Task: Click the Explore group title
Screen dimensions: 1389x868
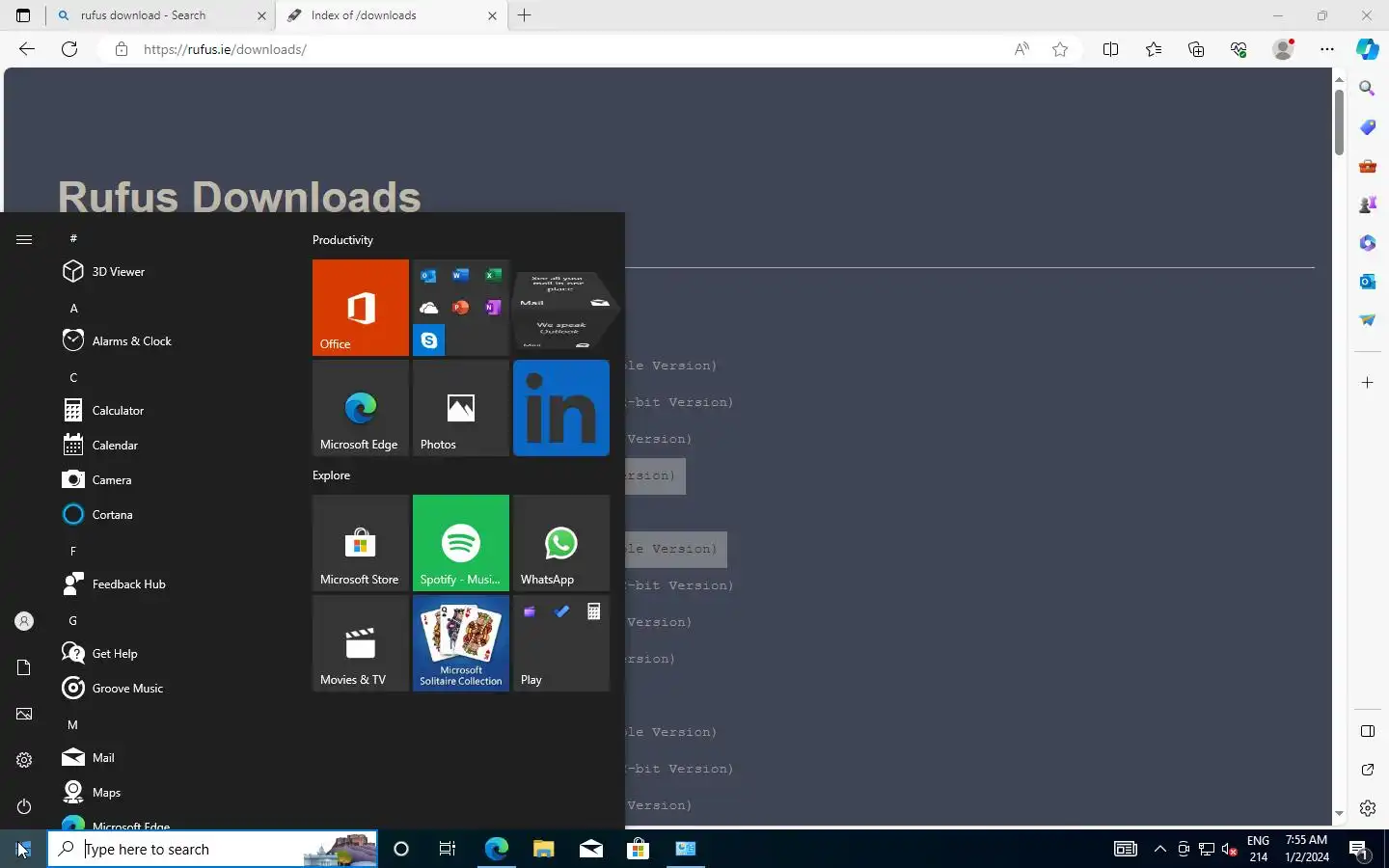Action: click(x=331, y=475)
